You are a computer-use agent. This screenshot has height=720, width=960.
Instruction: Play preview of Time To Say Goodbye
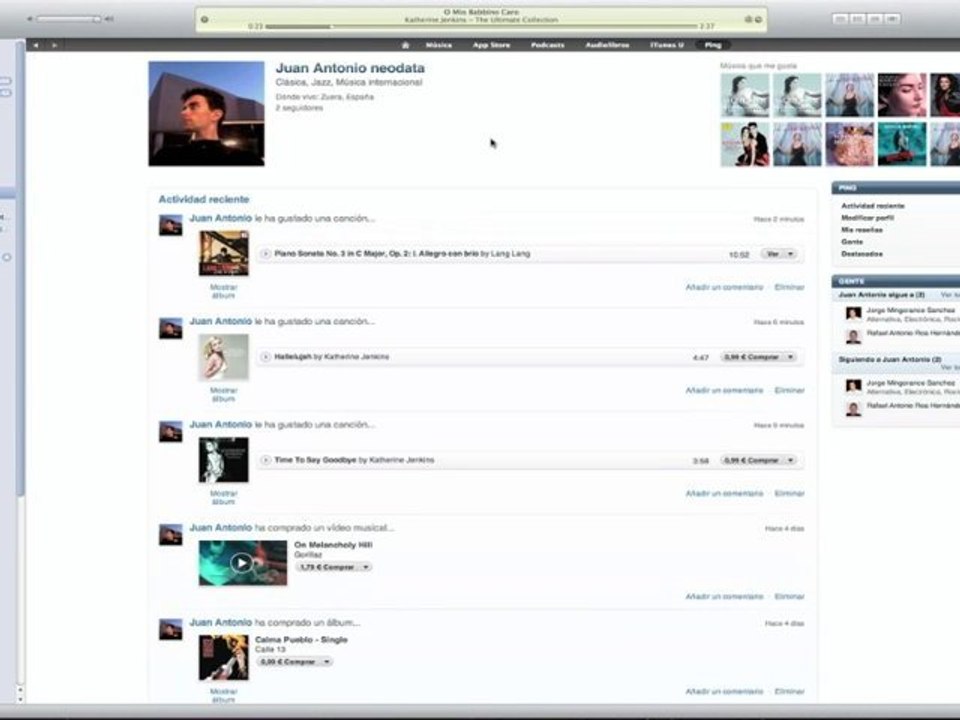pyautogui.click(x=266, y=460)
